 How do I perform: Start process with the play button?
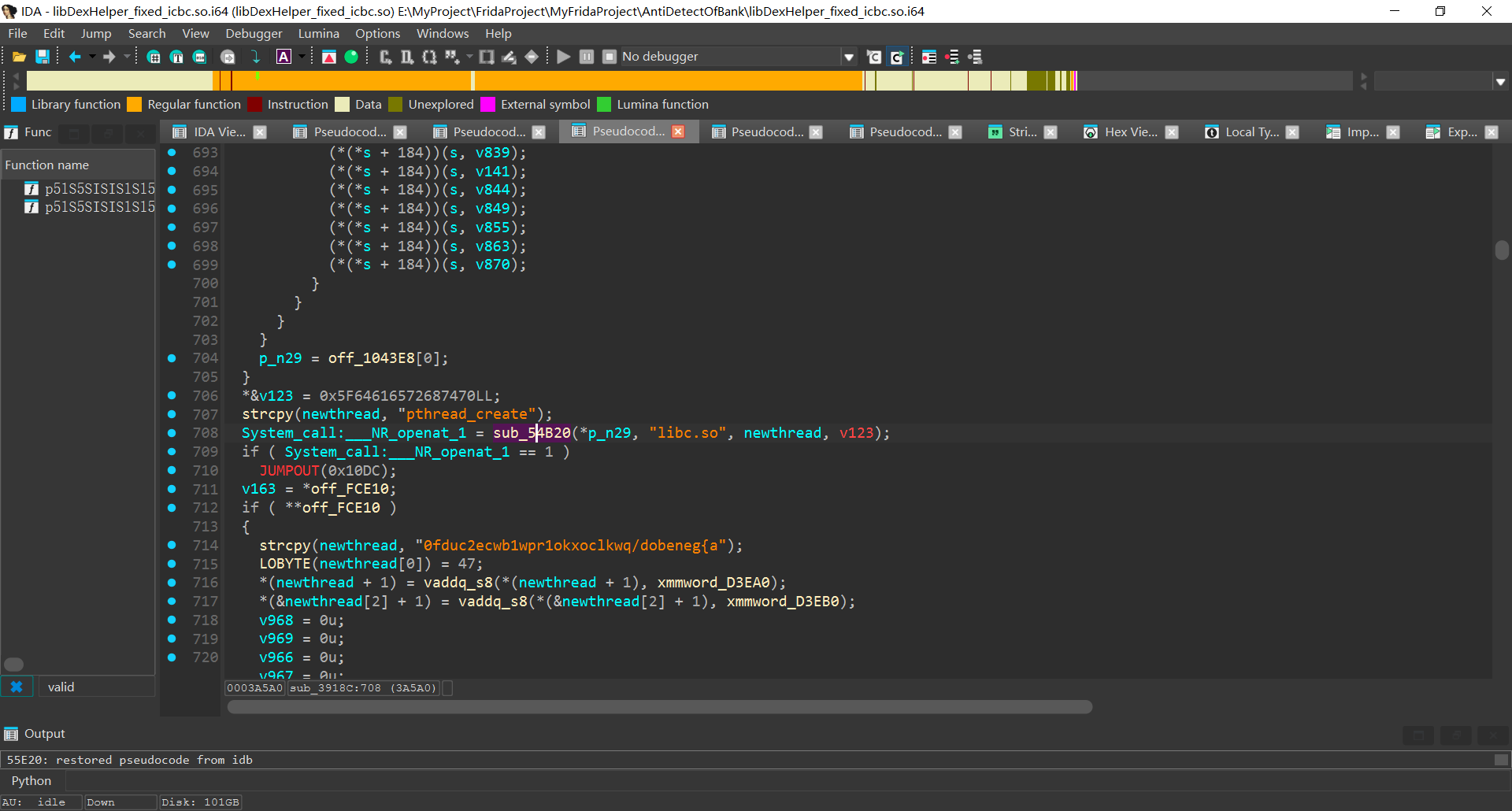(563, 57)
